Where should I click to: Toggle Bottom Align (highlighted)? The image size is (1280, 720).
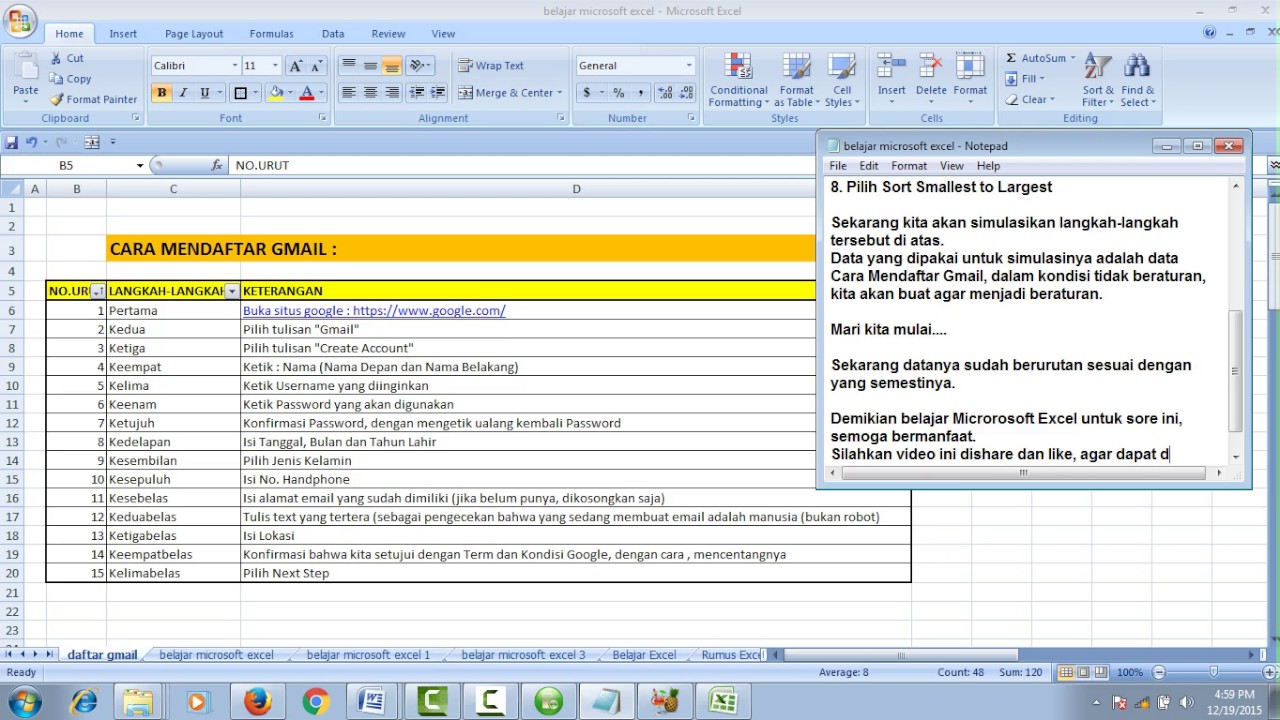click(392, 66)
